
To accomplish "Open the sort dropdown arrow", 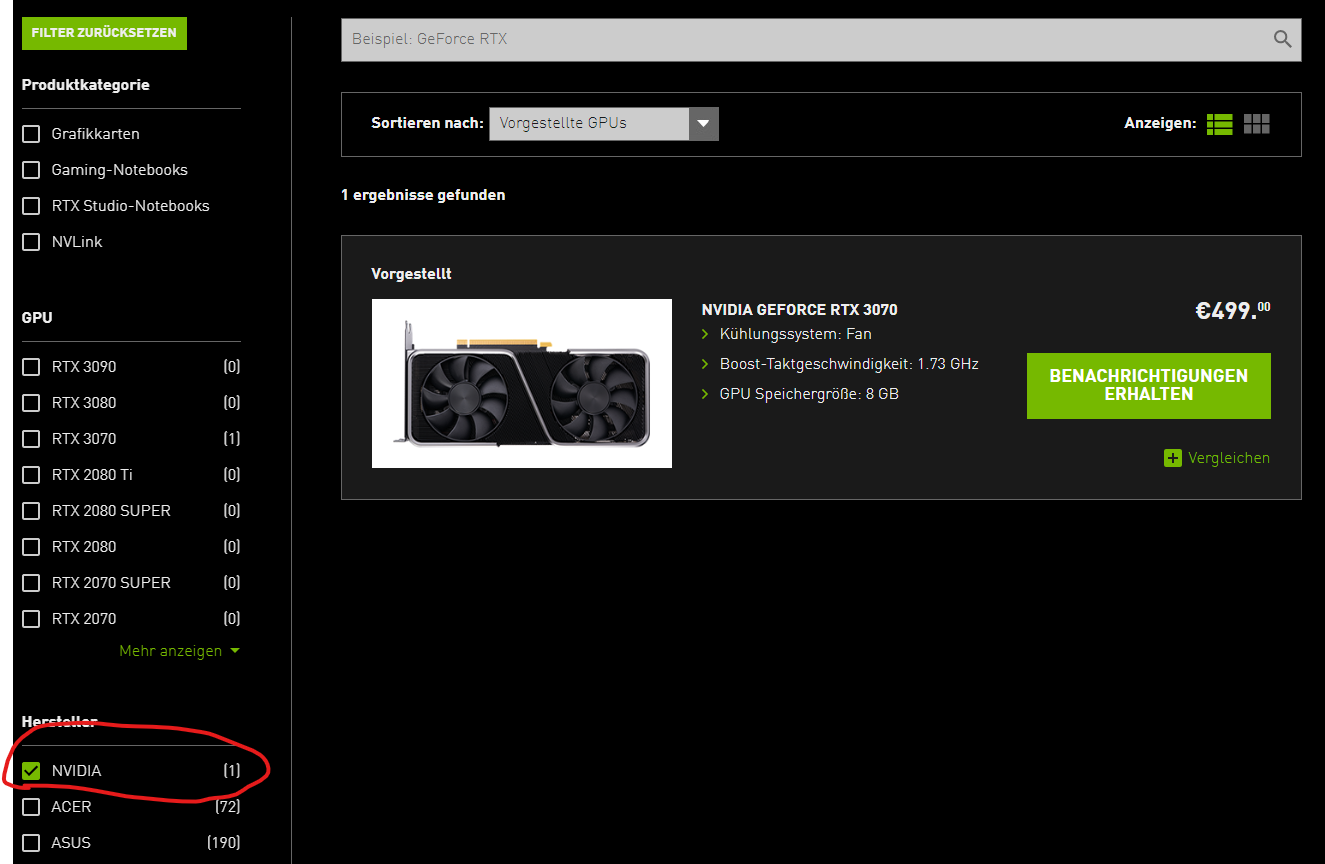I will (703, 124).
